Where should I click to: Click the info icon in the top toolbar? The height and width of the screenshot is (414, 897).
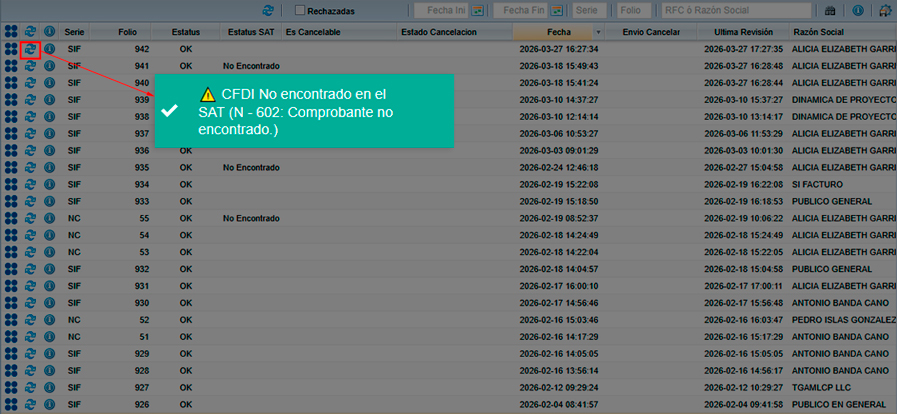[857, 10]
